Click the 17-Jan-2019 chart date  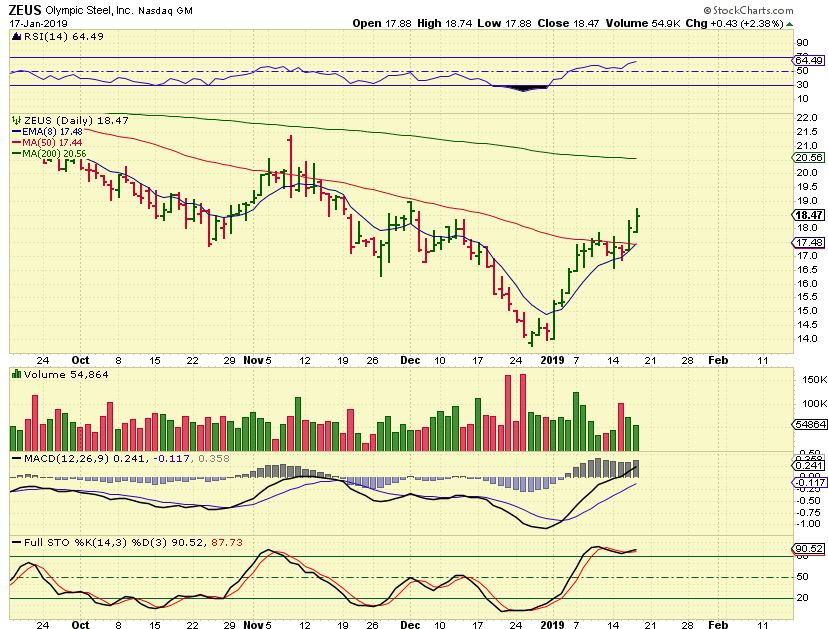(38, 24)
